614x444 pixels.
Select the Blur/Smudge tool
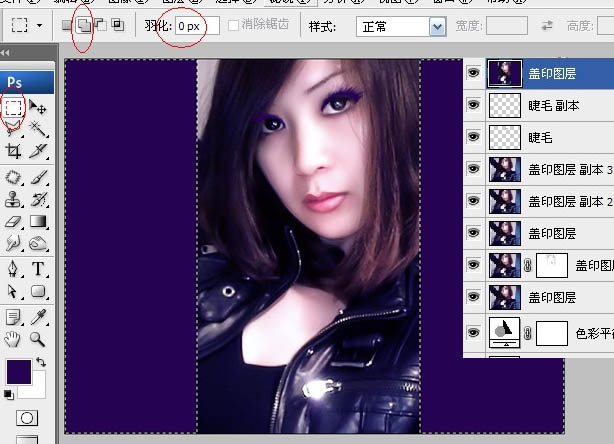pyautogui.click(x=13, y=243)
